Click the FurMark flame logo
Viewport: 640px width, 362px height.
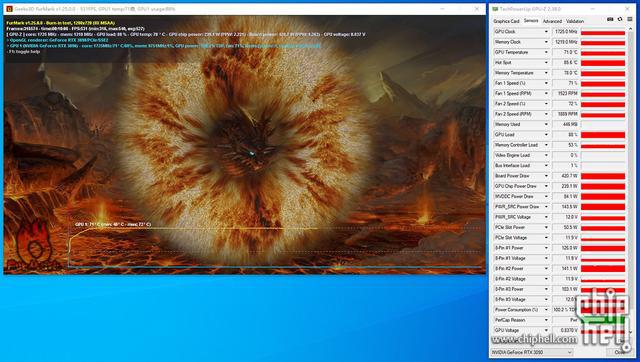click(34, 246)
